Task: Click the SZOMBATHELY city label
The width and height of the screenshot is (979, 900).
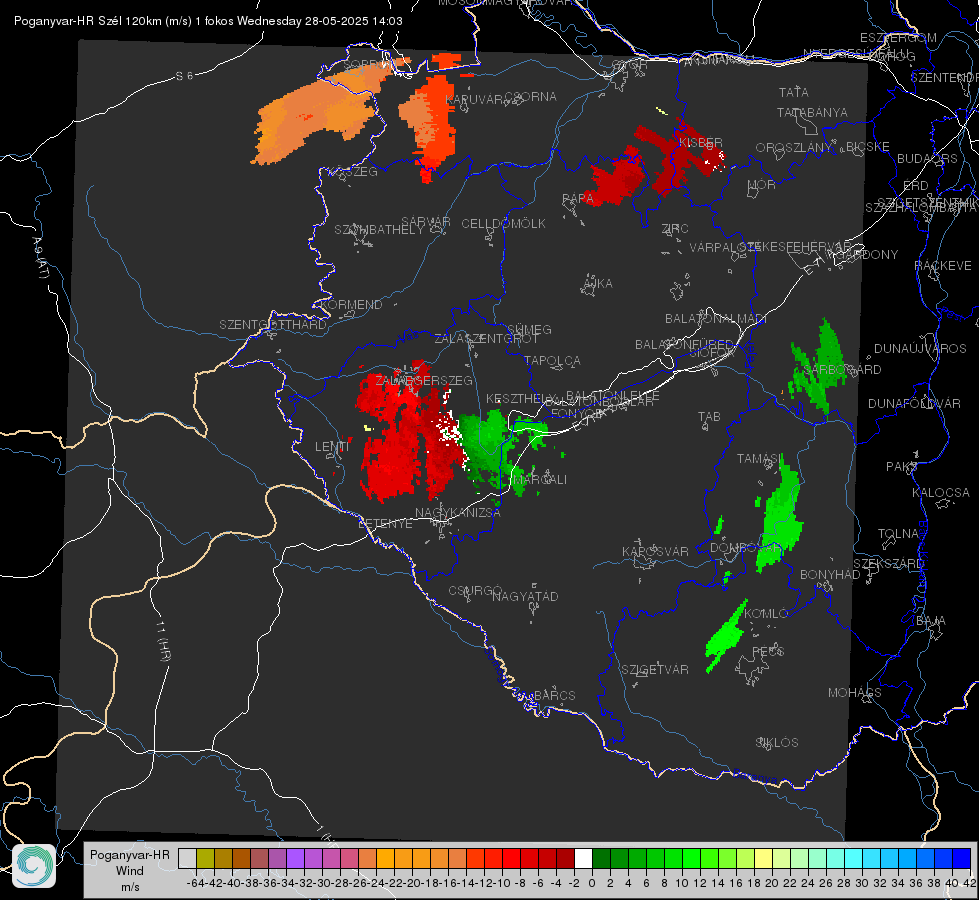Action: (379, 230)
